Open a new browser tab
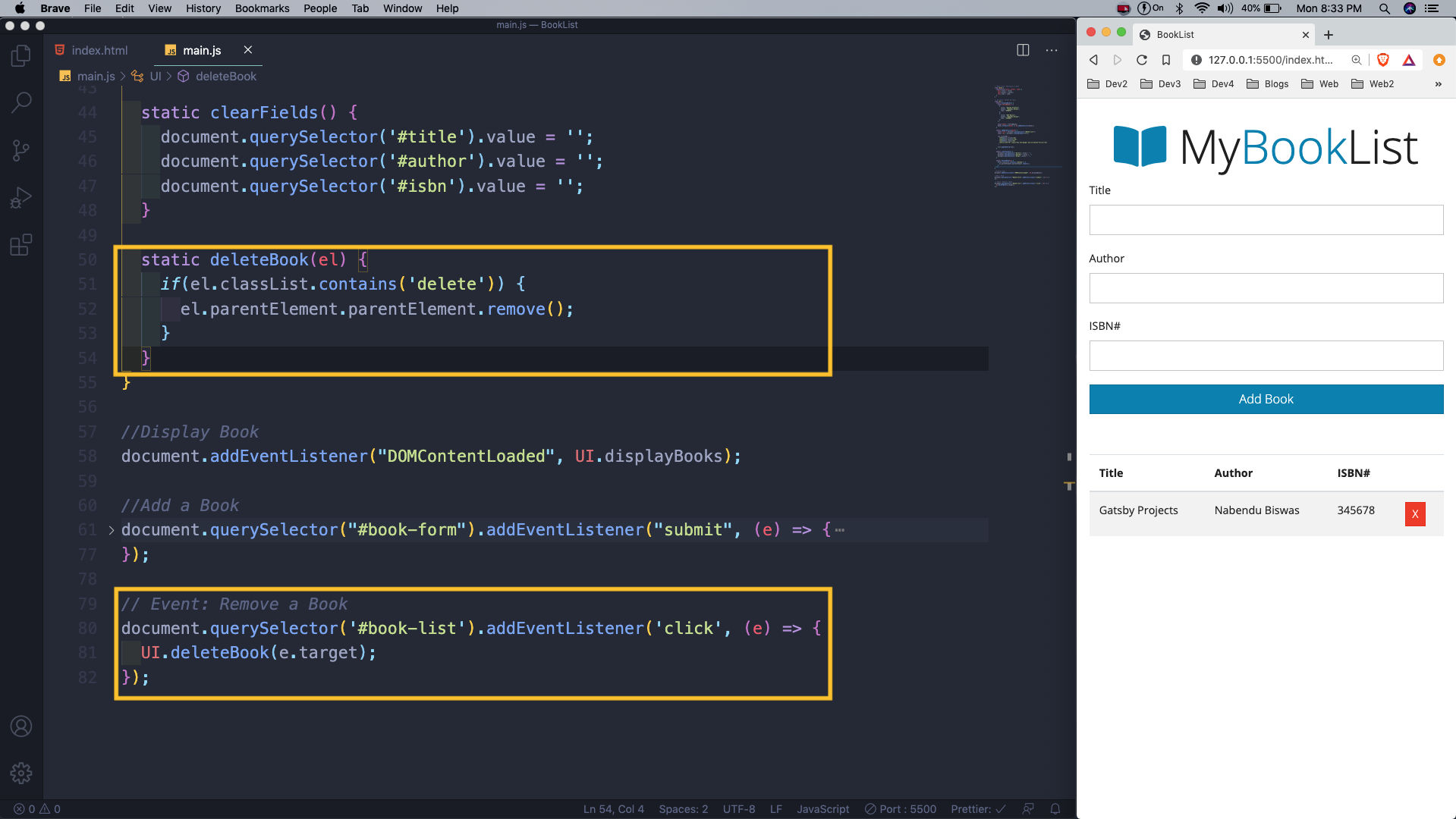The height and width of the screenshot is (819, 1456). coord(1329,35)
